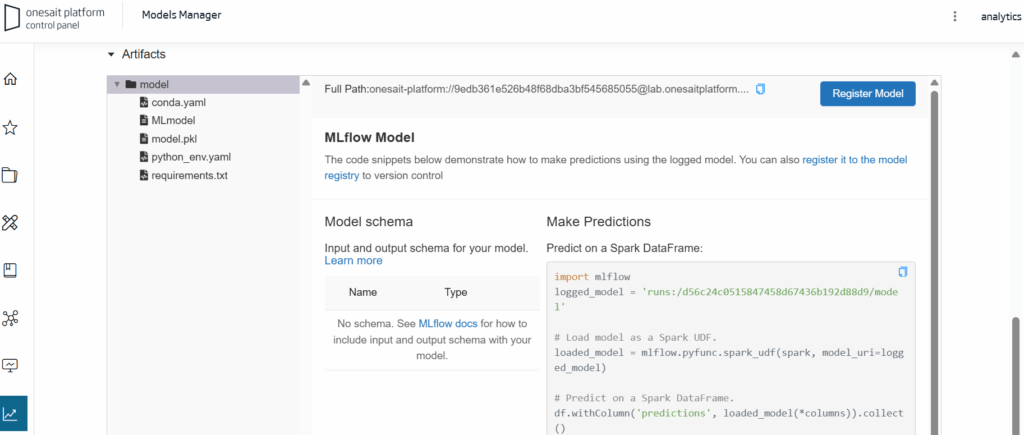This screenshot has width=1024, height=435.
Task: Open the Learn more link
Action: tap(353, 260)
